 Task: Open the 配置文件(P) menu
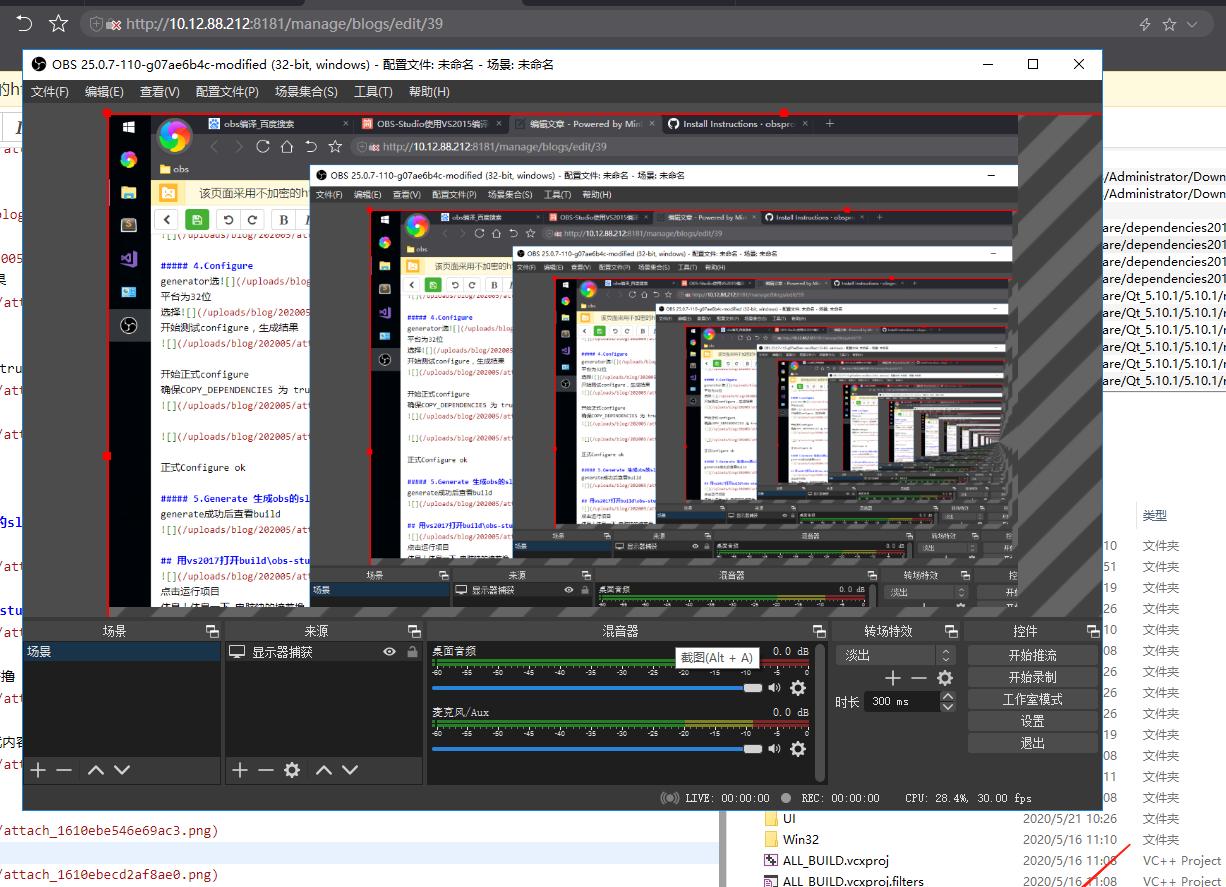[227, 91]
